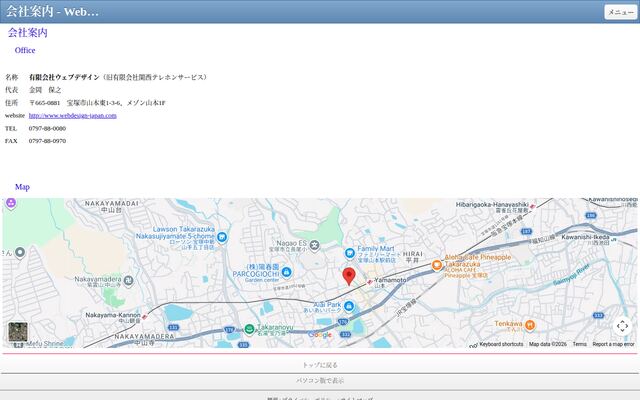Image resolution: width=640 pixels, height=400 pixels.
Task: Click Yamamoto station icon on map
Action: (x=370, y=282)
